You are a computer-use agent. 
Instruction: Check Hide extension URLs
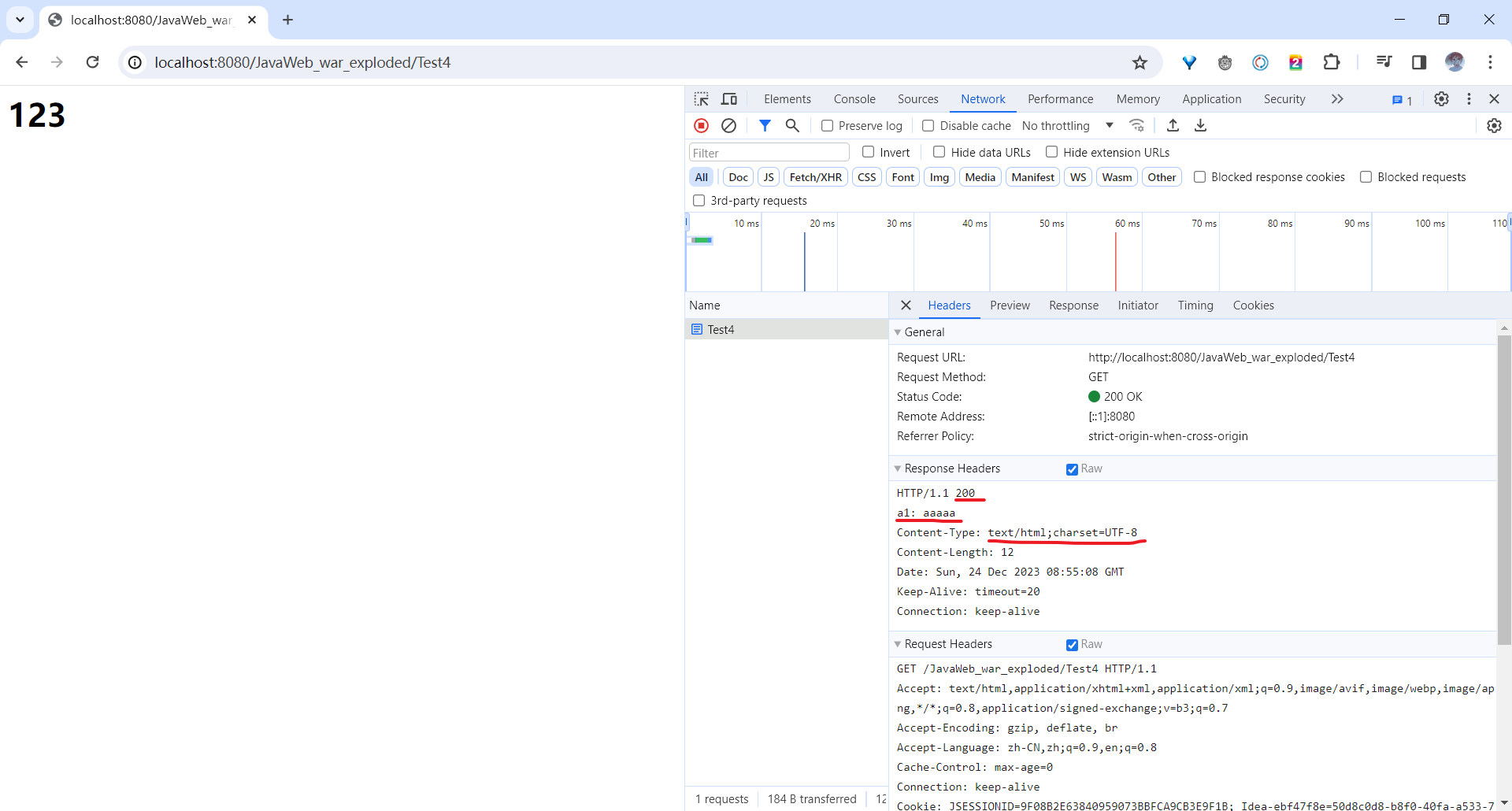click(1051, 152)
